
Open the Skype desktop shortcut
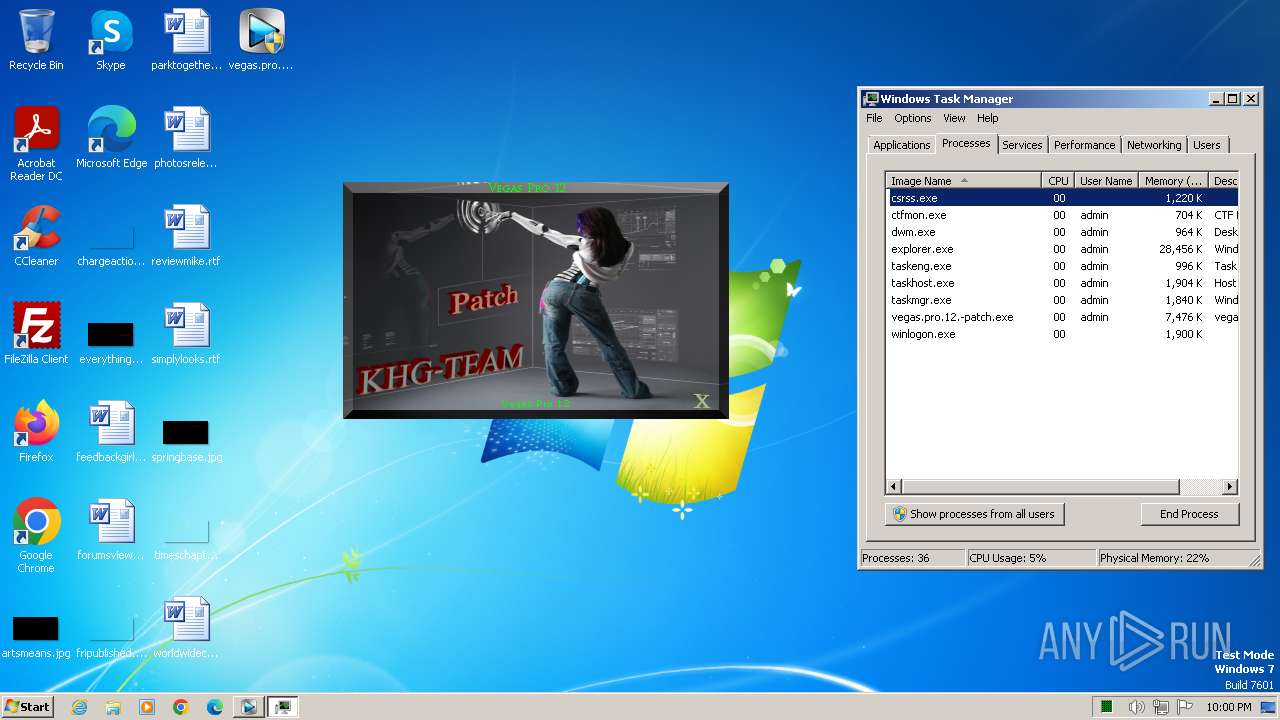[x=110, y=40]
